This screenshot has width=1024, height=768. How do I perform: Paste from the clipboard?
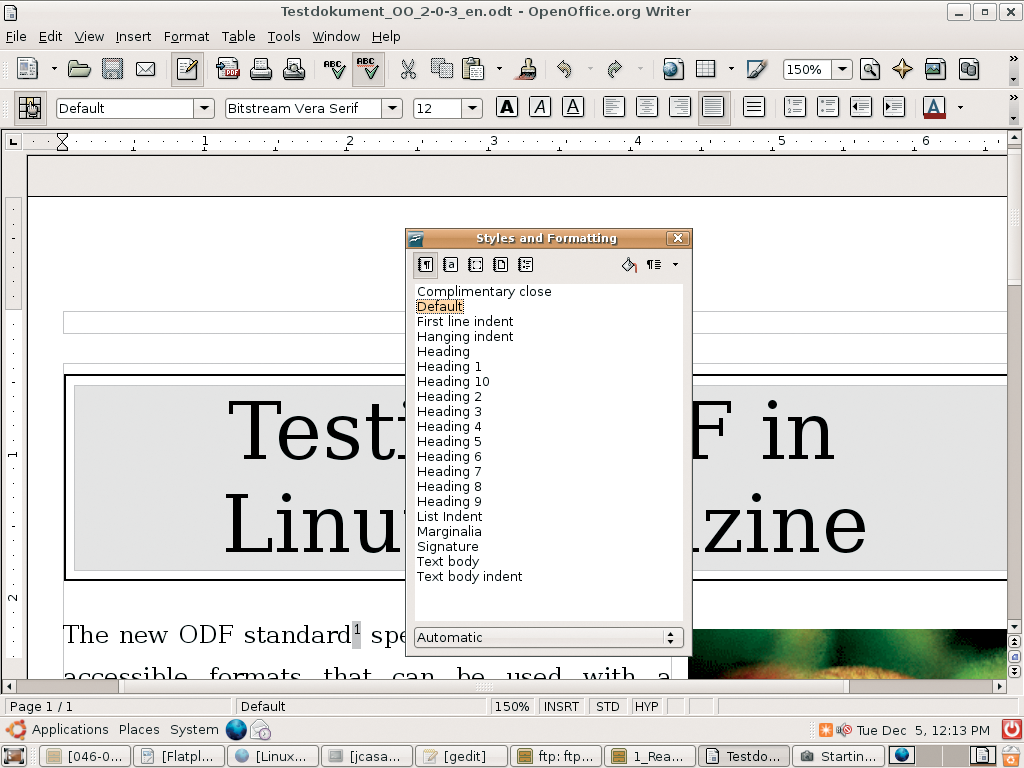coord(473,69)
